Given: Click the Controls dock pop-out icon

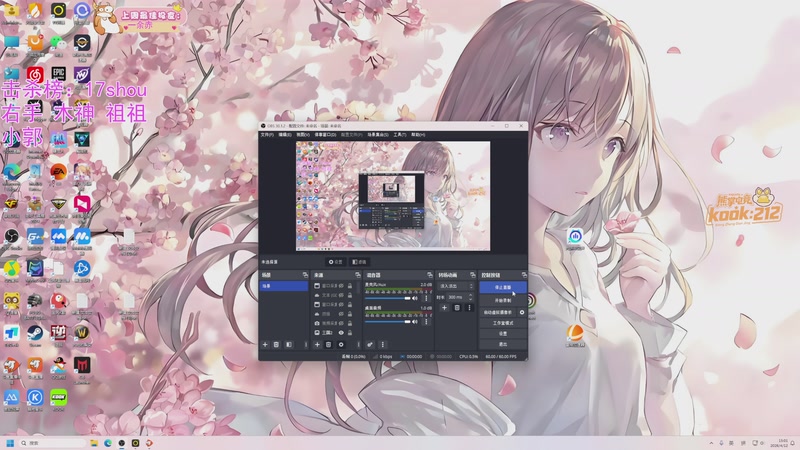Looking at the screenshot, I should [x=524, y=275].
